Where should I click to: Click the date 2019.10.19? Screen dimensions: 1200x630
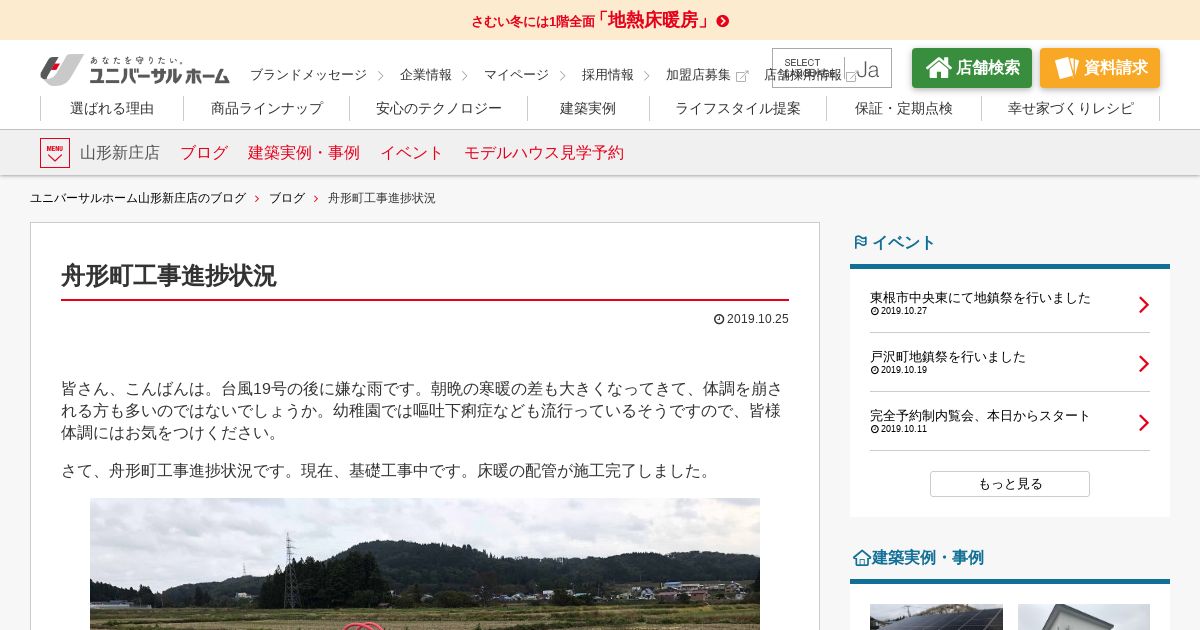pos(904,370)
